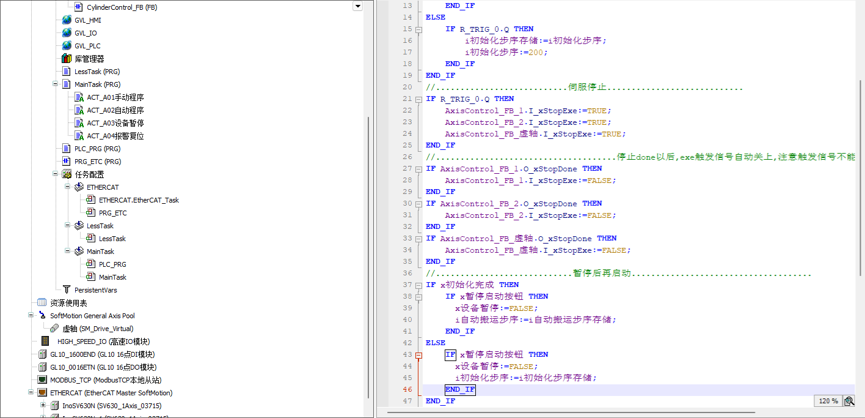Click the 120 % zoom level field
This screenshot has height=418, width=865.
[827, 401]
